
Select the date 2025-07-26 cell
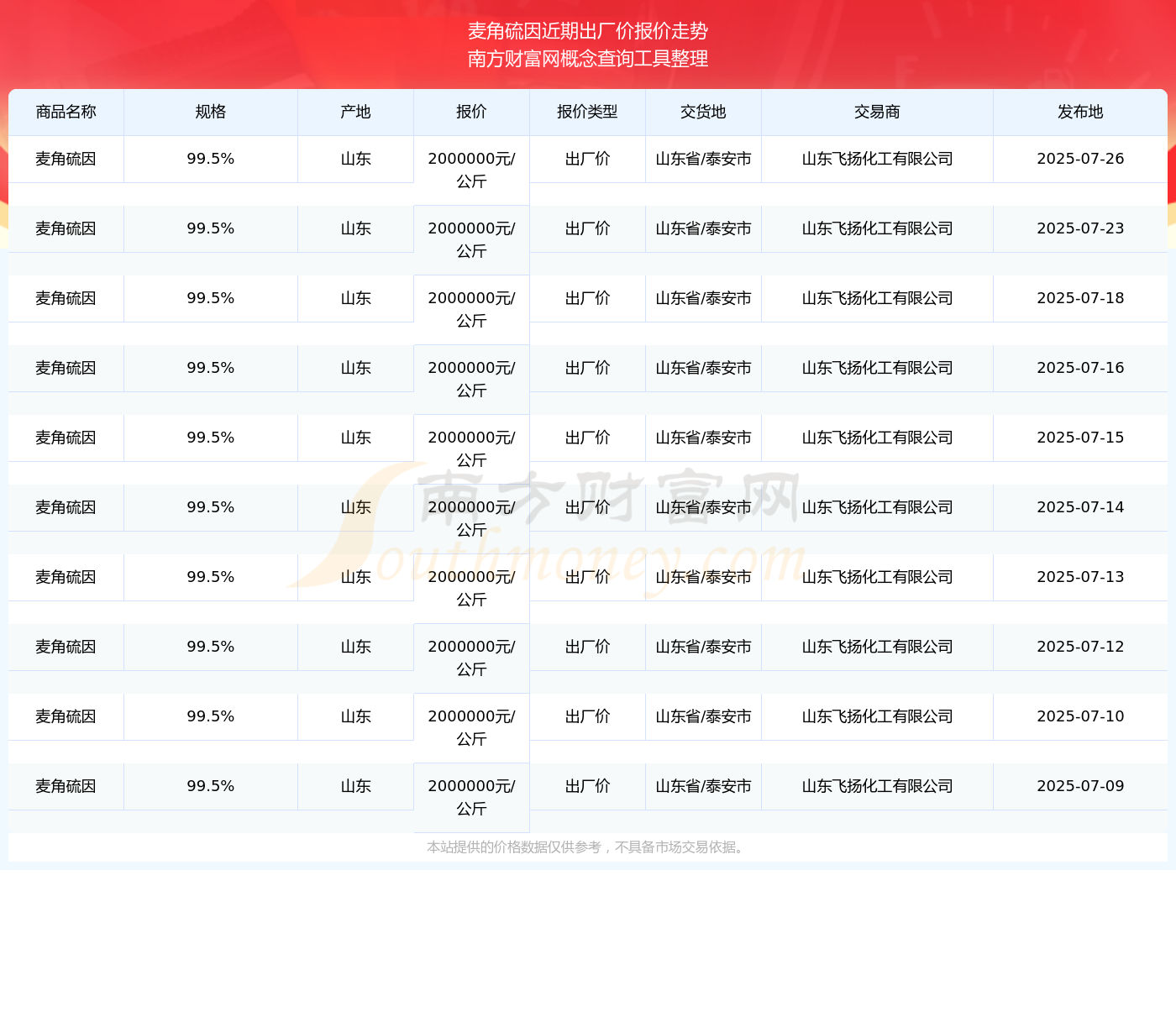[1080, 159]
